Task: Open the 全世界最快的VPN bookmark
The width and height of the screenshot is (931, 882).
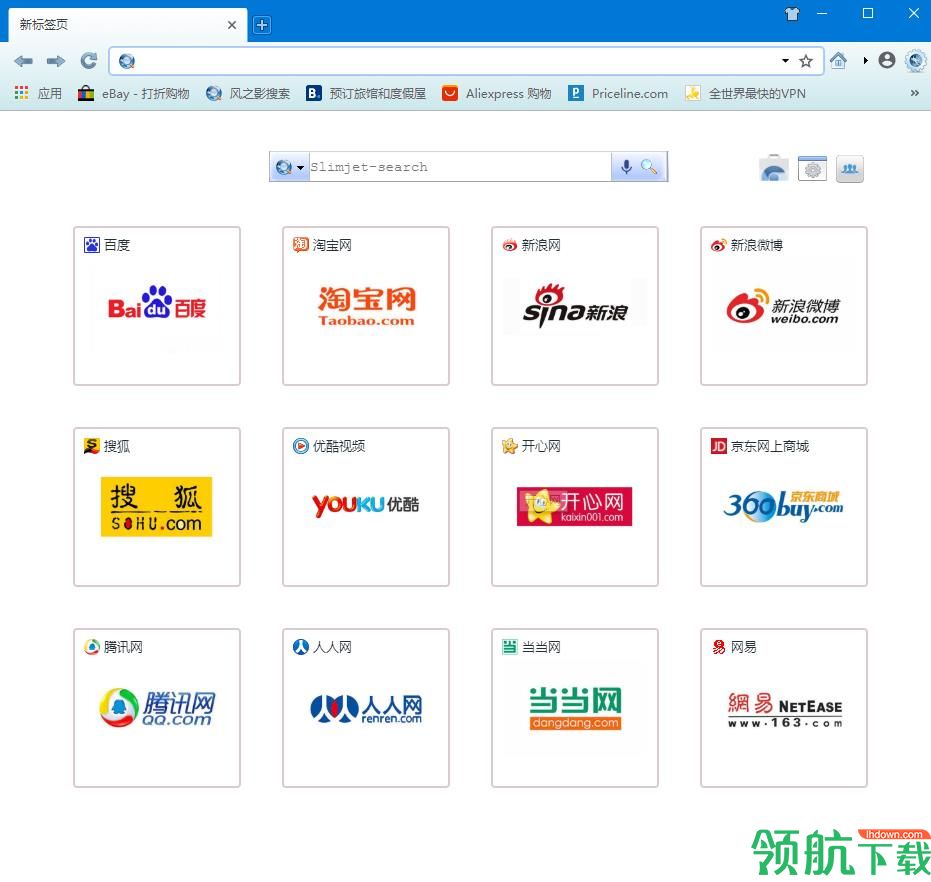Action: [x=745, y=93]
